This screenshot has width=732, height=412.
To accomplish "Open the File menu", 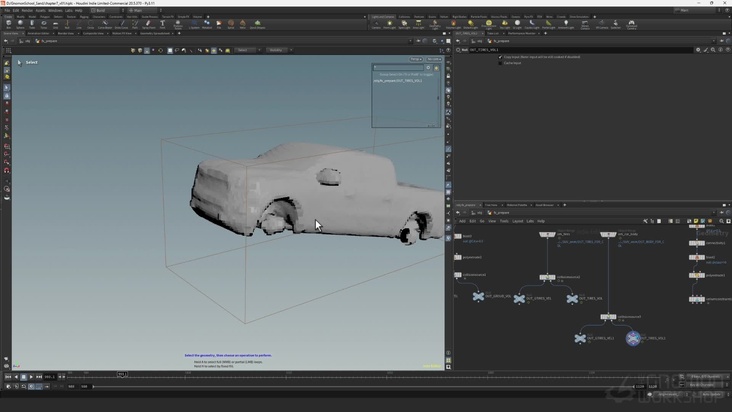I will (x=7, y=10).
